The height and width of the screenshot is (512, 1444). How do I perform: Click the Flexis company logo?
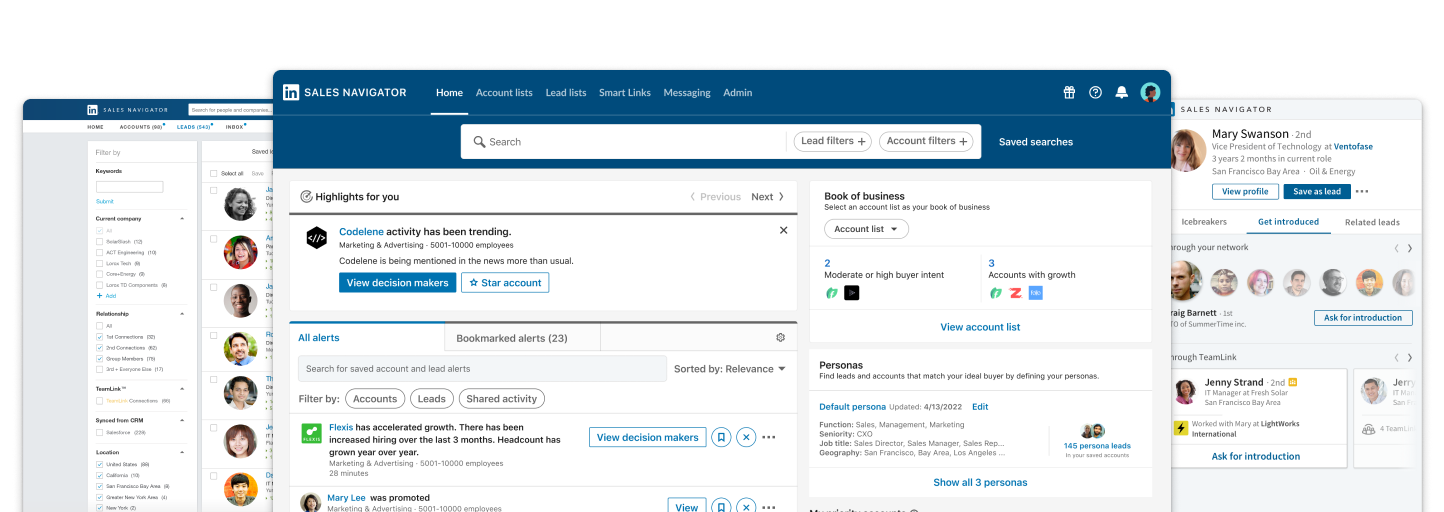(311, 433)
